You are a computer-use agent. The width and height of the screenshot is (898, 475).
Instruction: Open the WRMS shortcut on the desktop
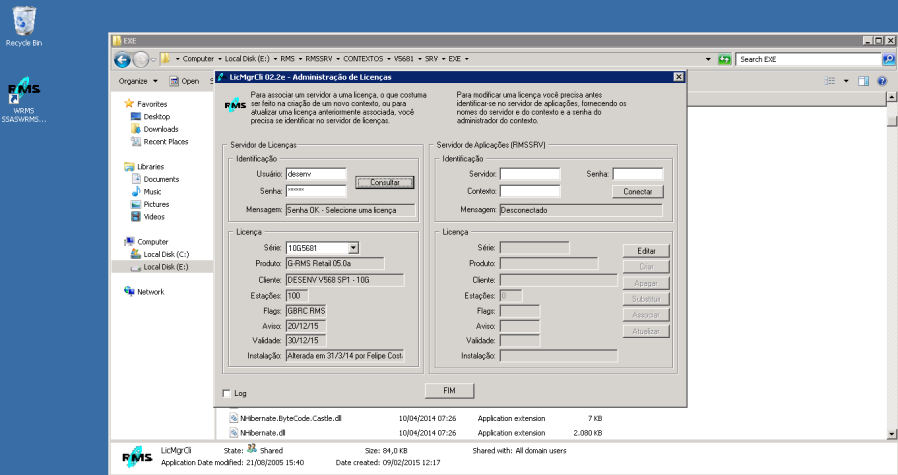[x=23, y=100]
